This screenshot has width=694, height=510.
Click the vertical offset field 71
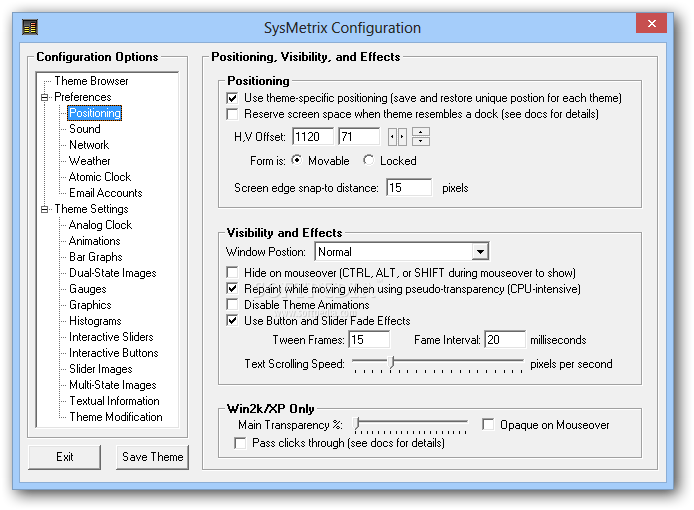359,136
